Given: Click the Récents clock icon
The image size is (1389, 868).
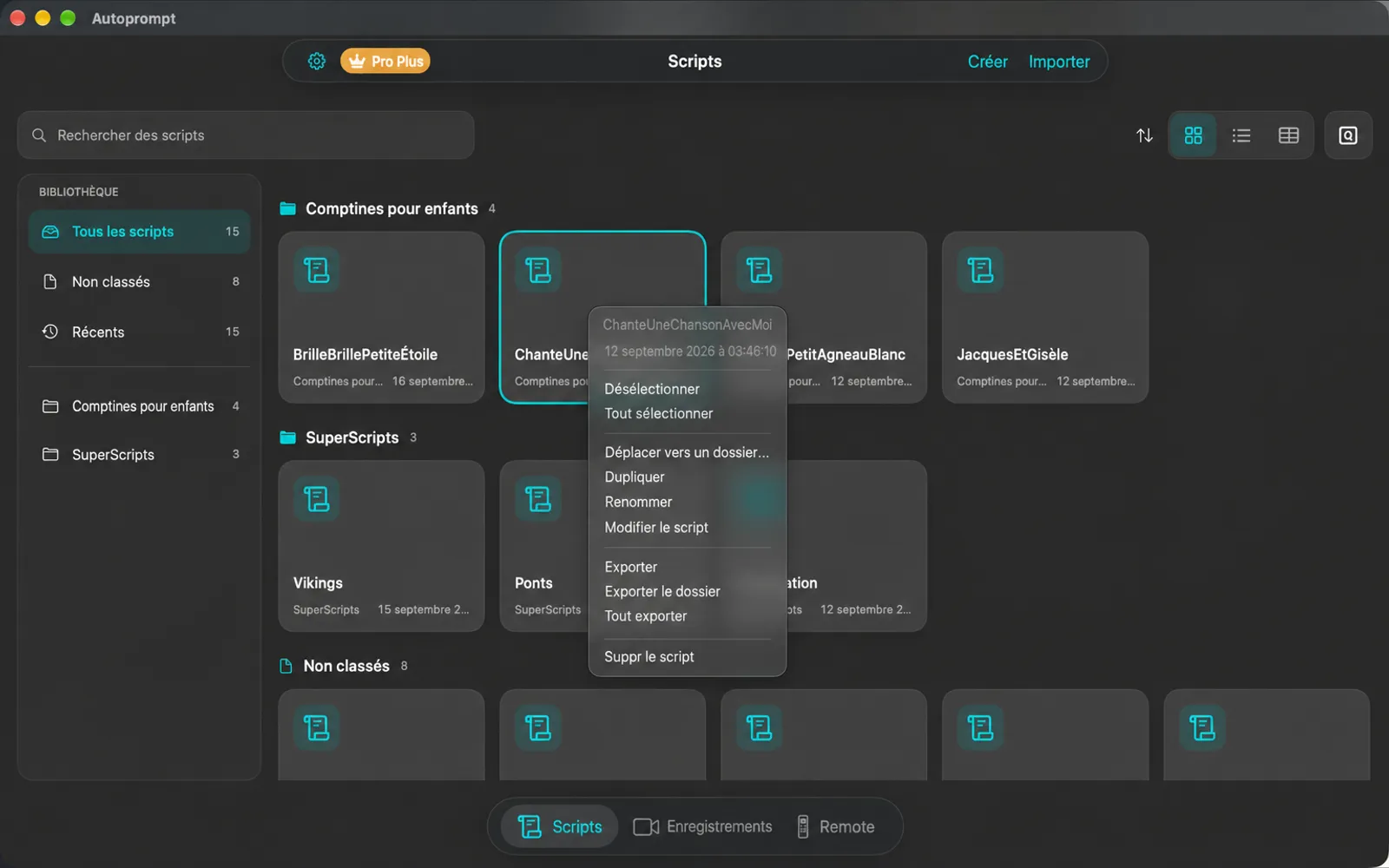Looking at the screenshot, I should pyautogui.click(x=50, y=332).
